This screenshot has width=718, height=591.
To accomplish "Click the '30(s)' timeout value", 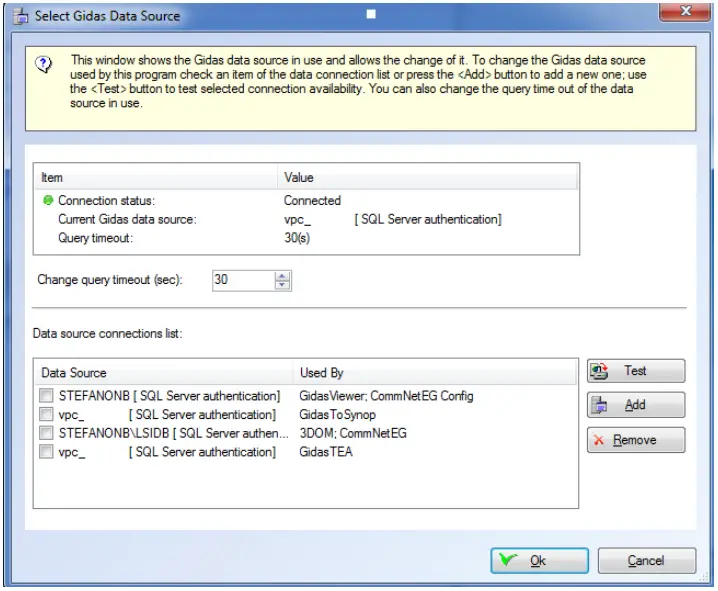I will coord(297,238).
